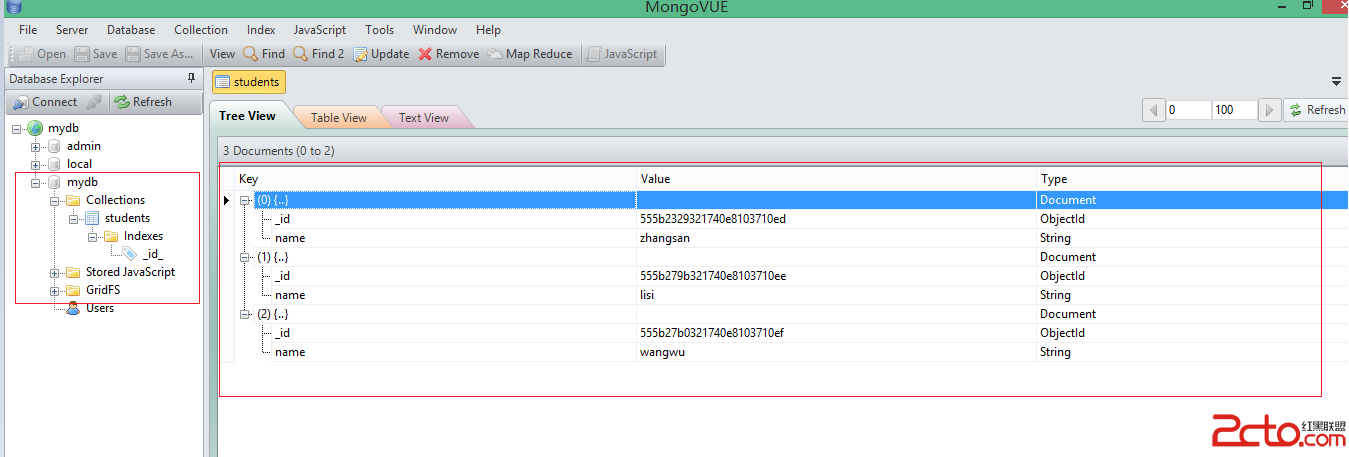Click the Find magnifier button

pos(264,54)
